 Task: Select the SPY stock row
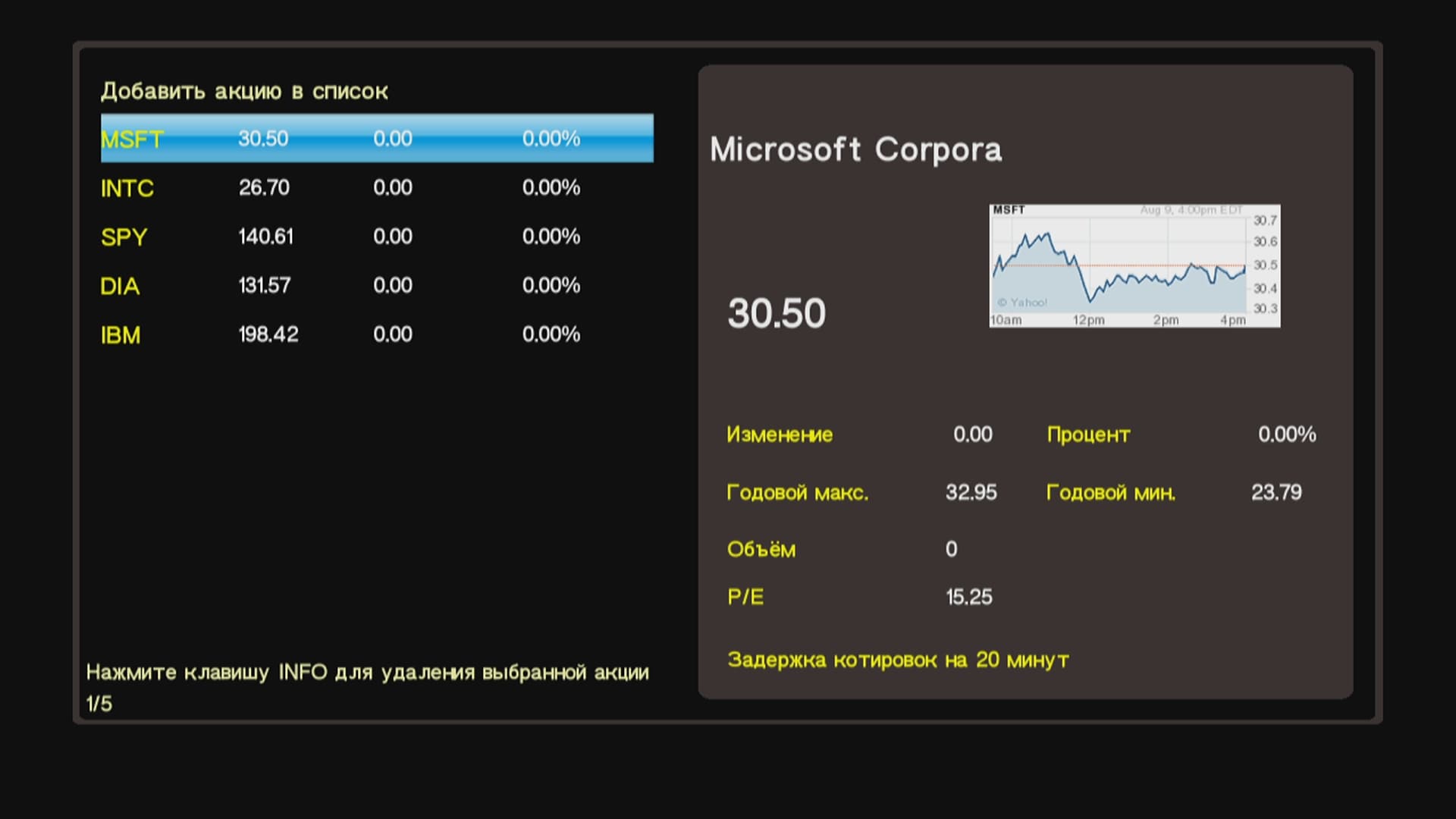[377, 237]
